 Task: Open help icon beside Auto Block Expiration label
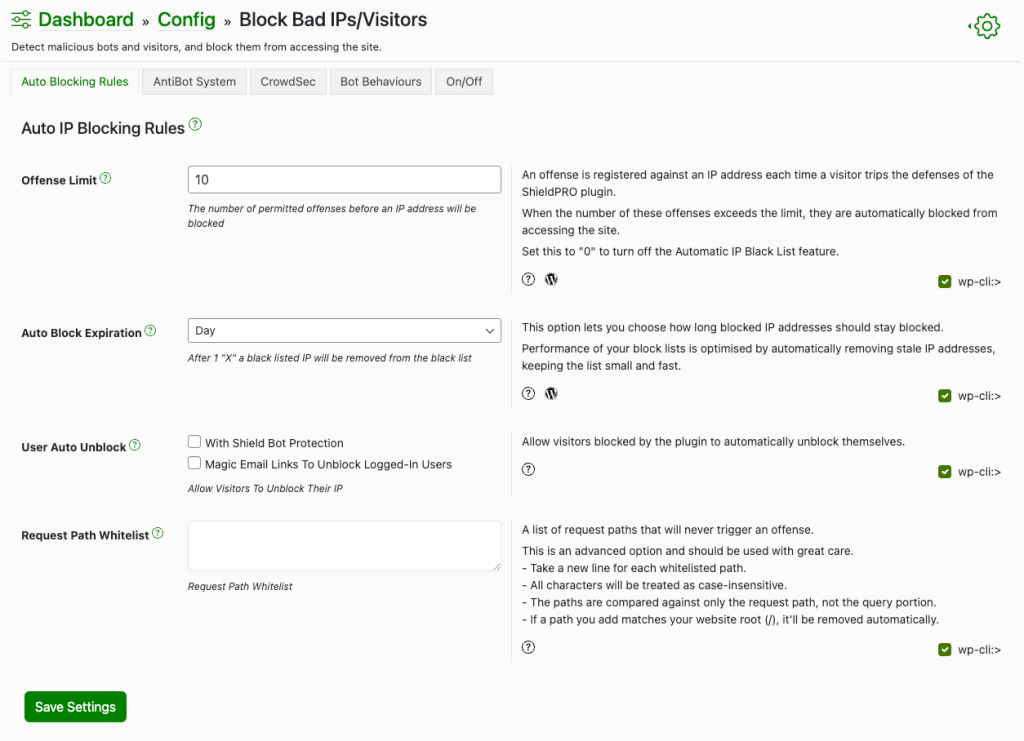tap(150, 330)
